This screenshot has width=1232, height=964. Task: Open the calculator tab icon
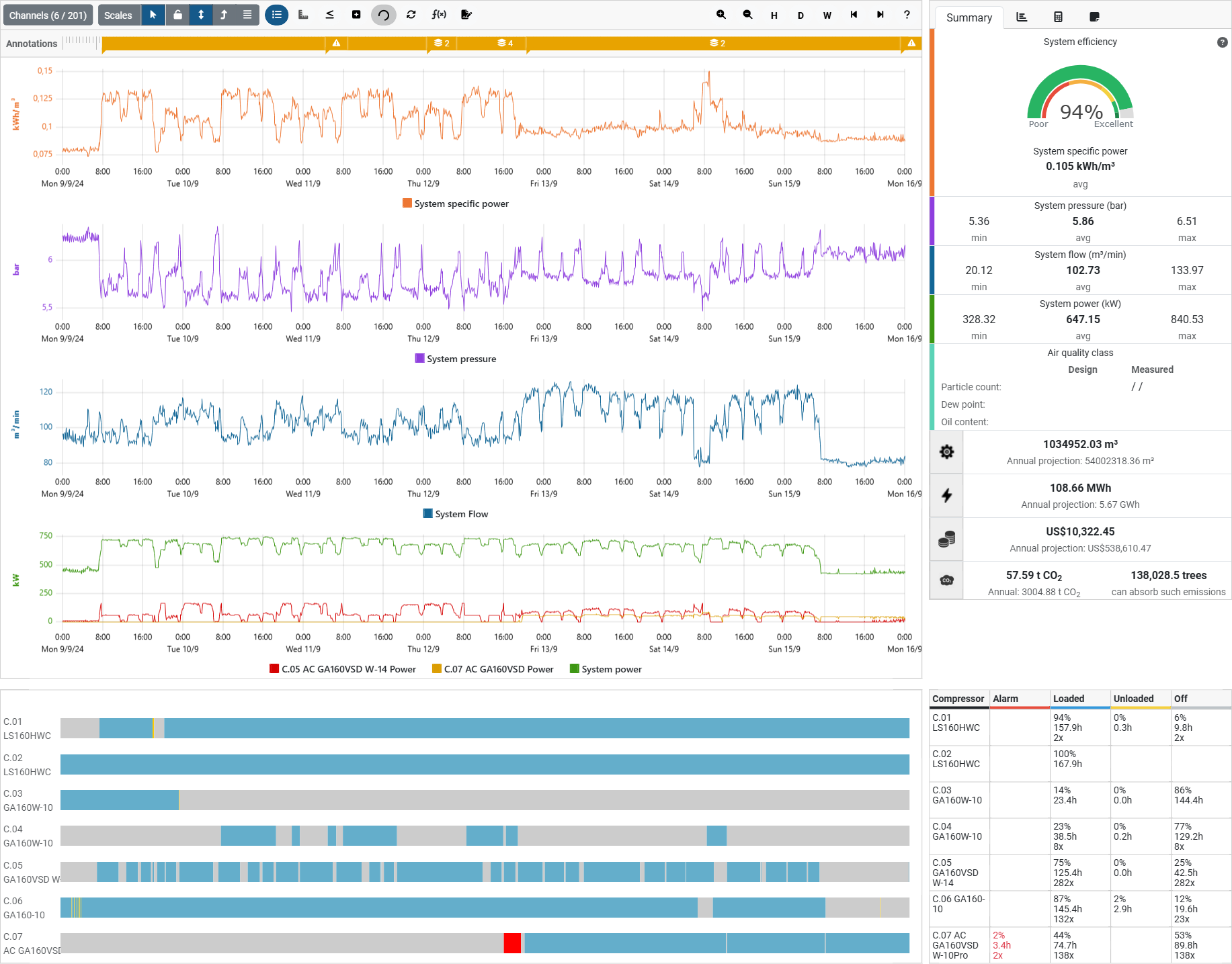1058,17
